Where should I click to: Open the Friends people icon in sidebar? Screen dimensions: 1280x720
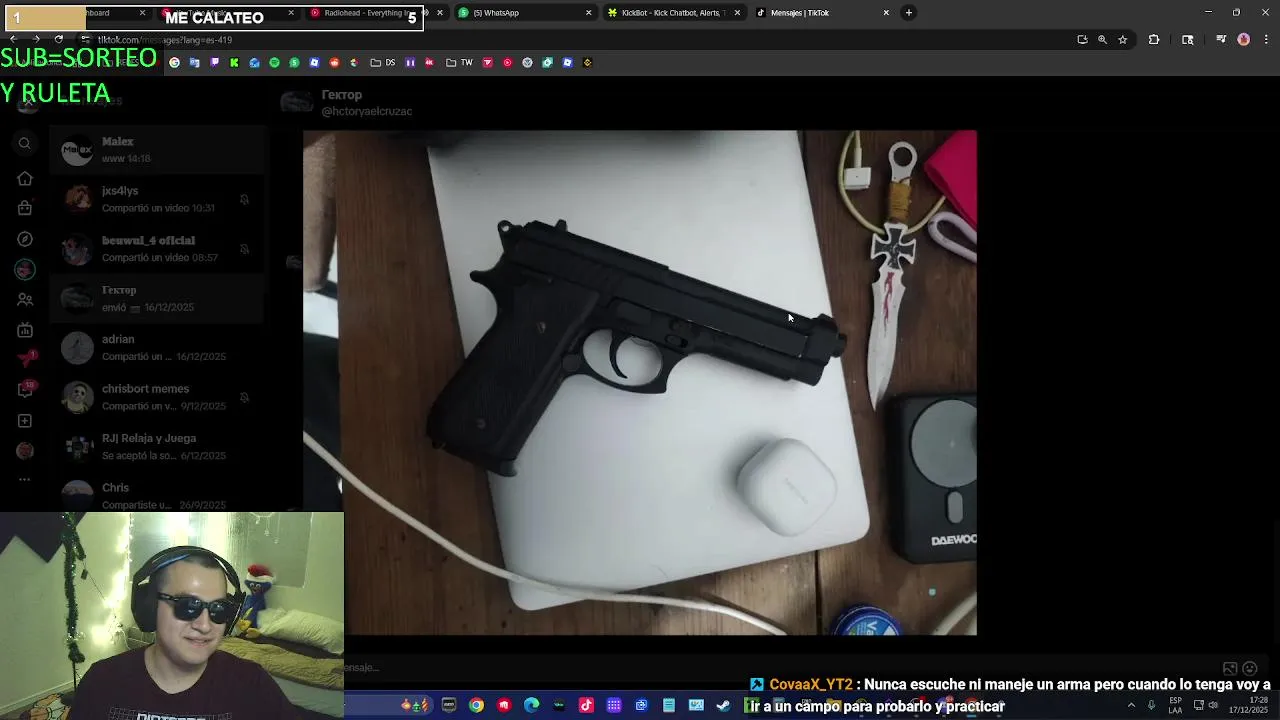[x=25, y=299]
